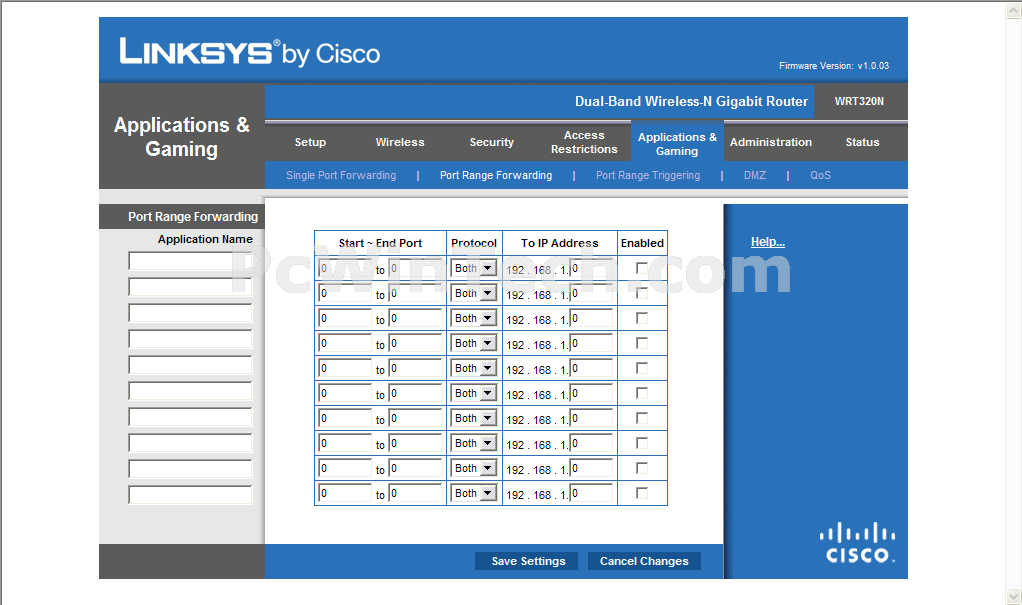Click the scrollbar up arrow
This screenshot has height=605, width=1022.
(1014, 10)
